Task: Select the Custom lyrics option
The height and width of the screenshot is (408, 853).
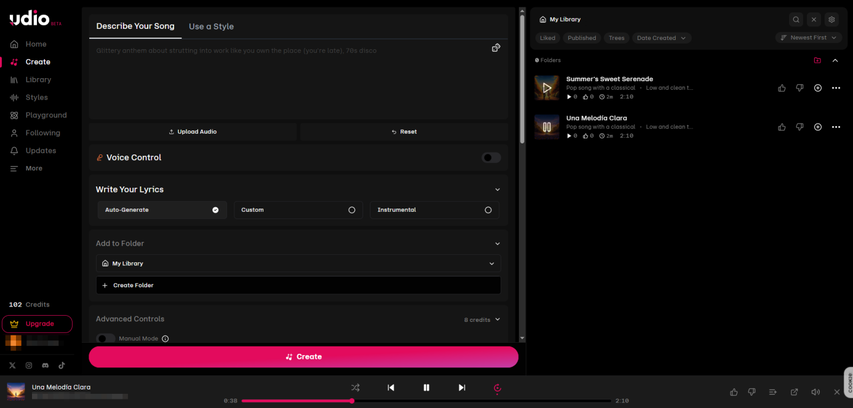Action: pyautogui.click(x=298, y=210)
